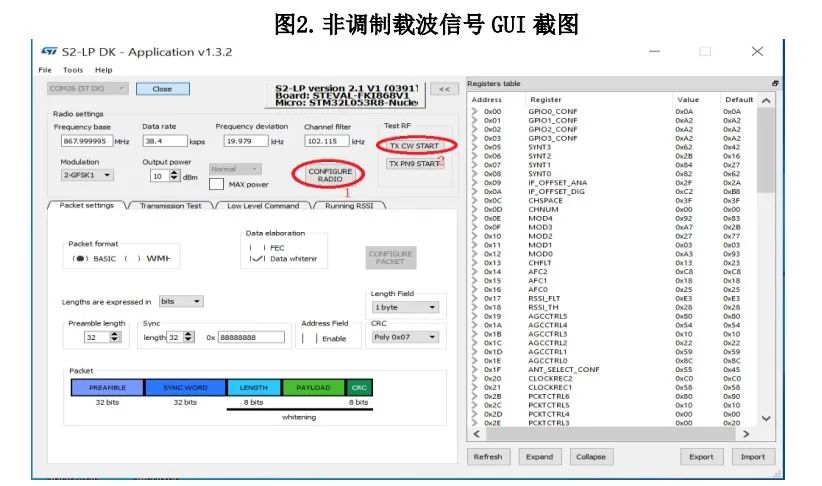Expand the 0x1F ANT_SELECT_CONF register row
Viewport: 822px width, 486px height.
pyautogui.click(x=474, y=370)
